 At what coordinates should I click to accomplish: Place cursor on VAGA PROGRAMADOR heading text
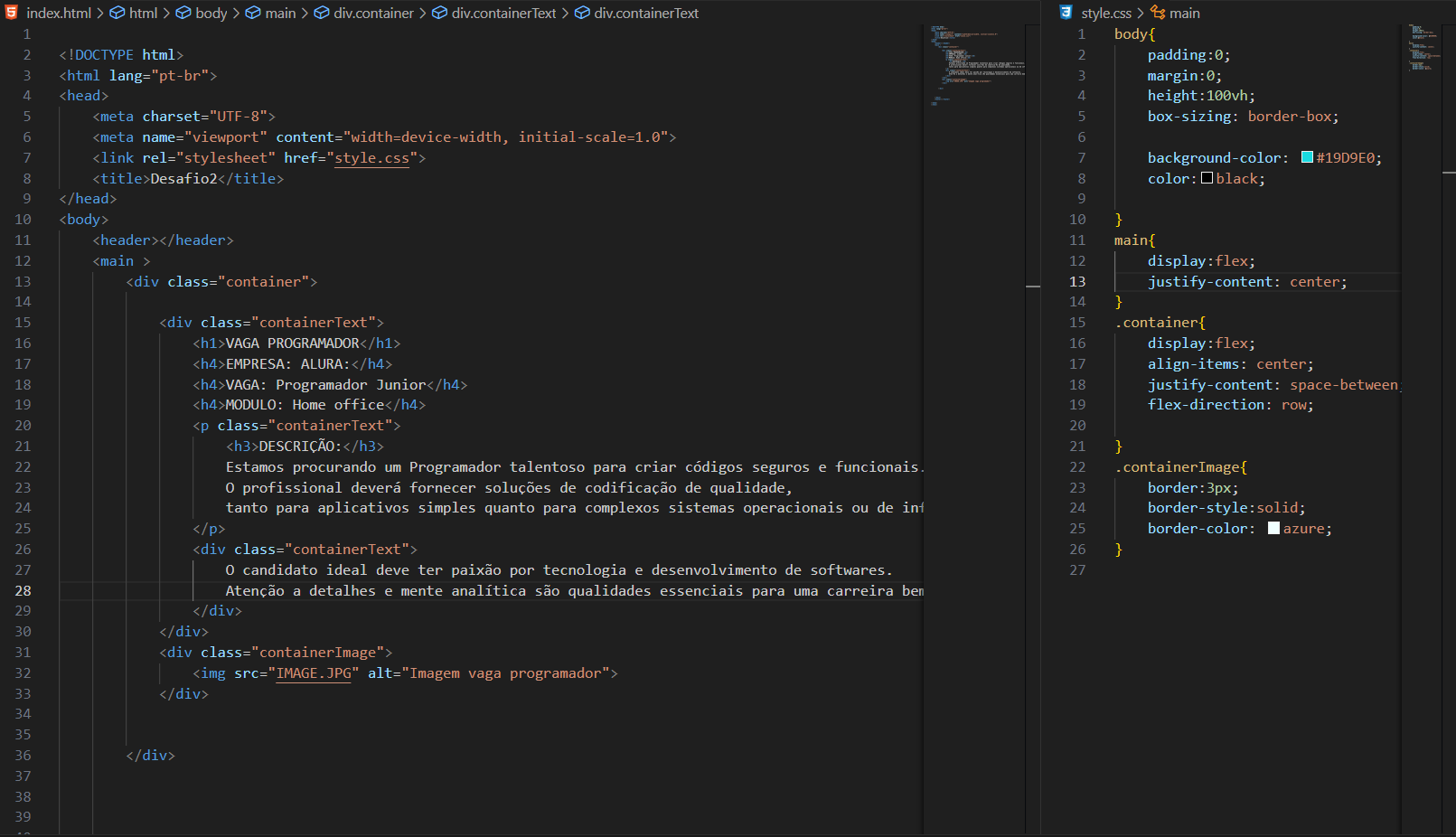[292, 343]
